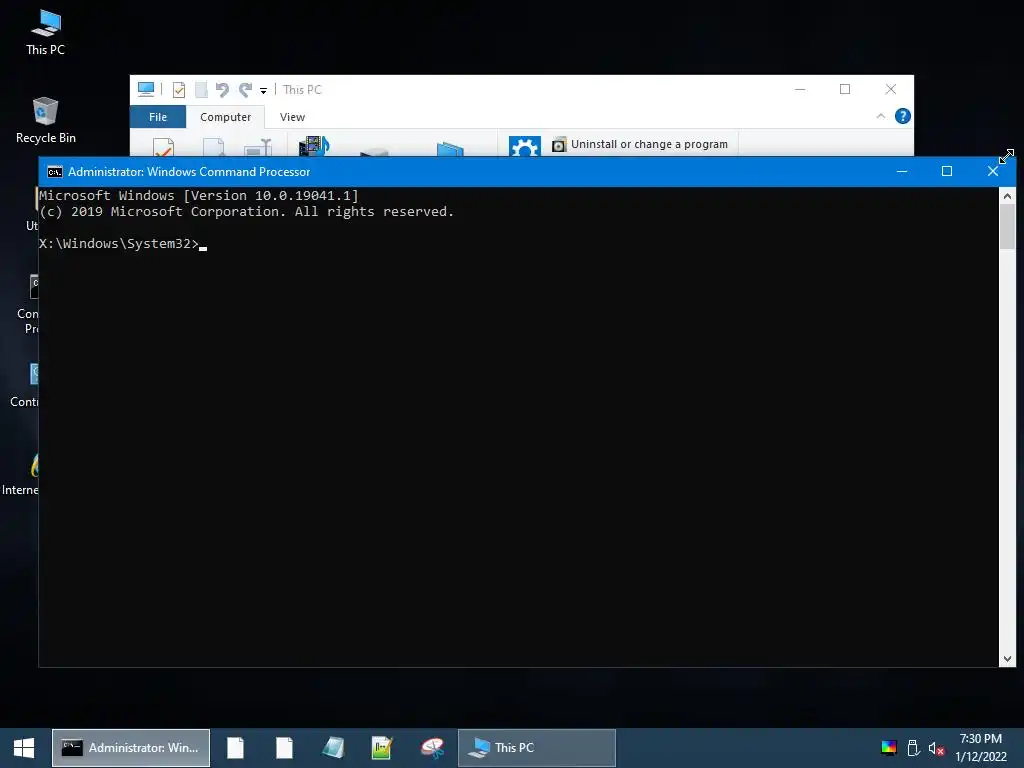Click the command prompt vertical scrollbar thumb
1024x768 pixels.
pos(1007,226)
